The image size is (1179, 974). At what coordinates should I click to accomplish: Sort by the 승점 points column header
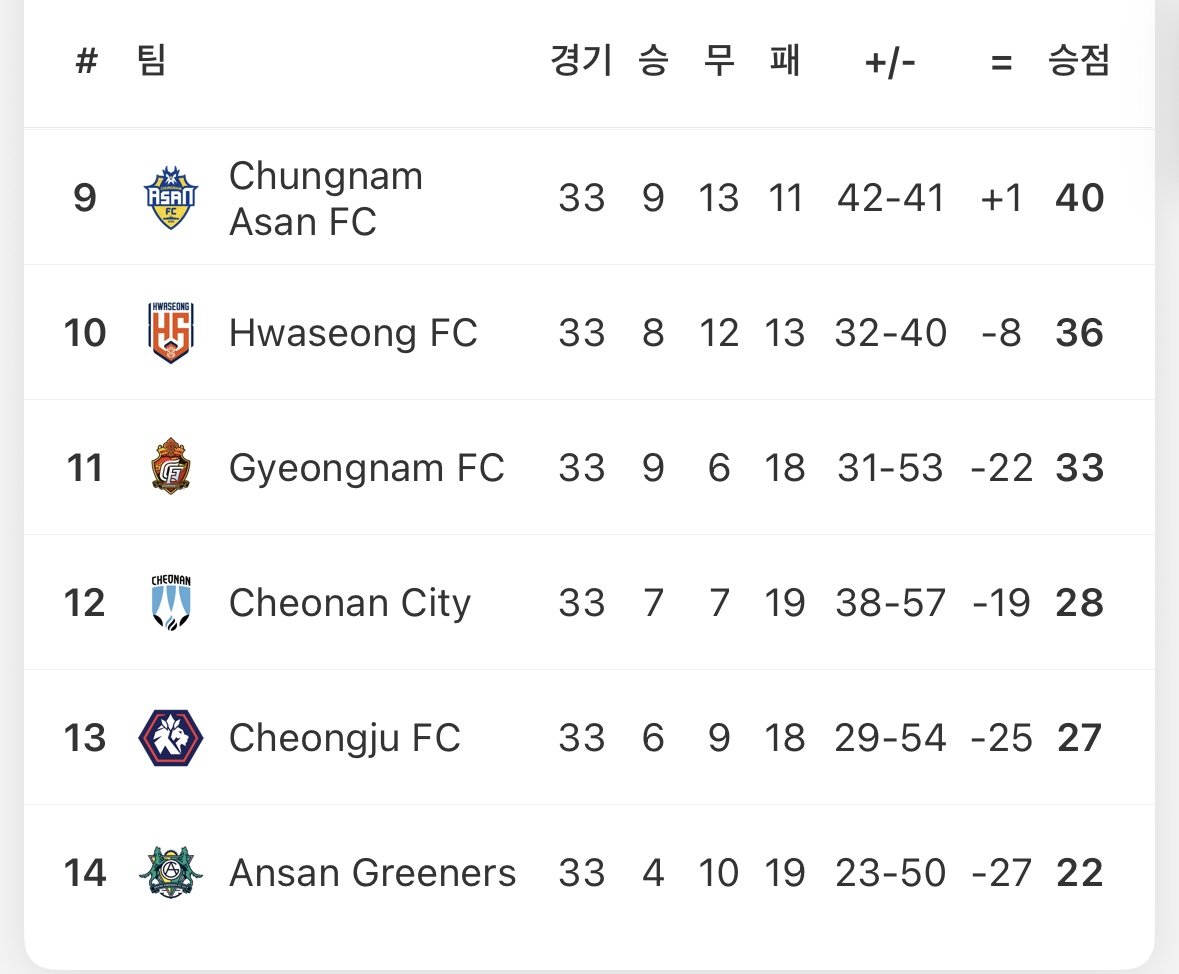pos(1079,60)
